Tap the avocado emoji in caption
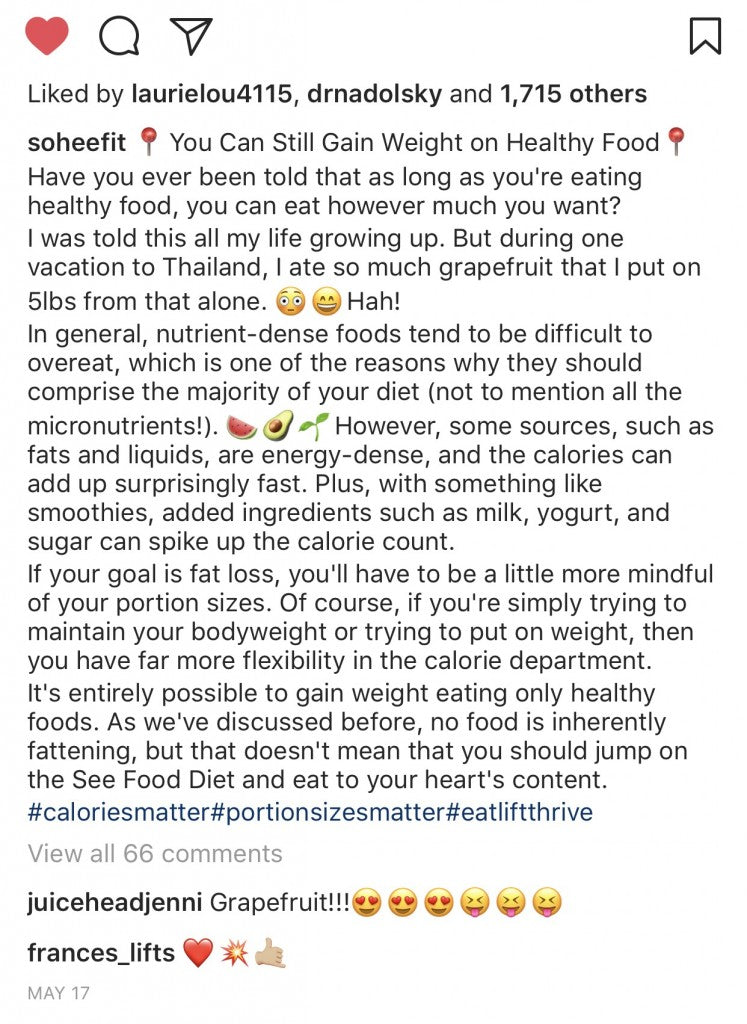 tap(276, 428)
